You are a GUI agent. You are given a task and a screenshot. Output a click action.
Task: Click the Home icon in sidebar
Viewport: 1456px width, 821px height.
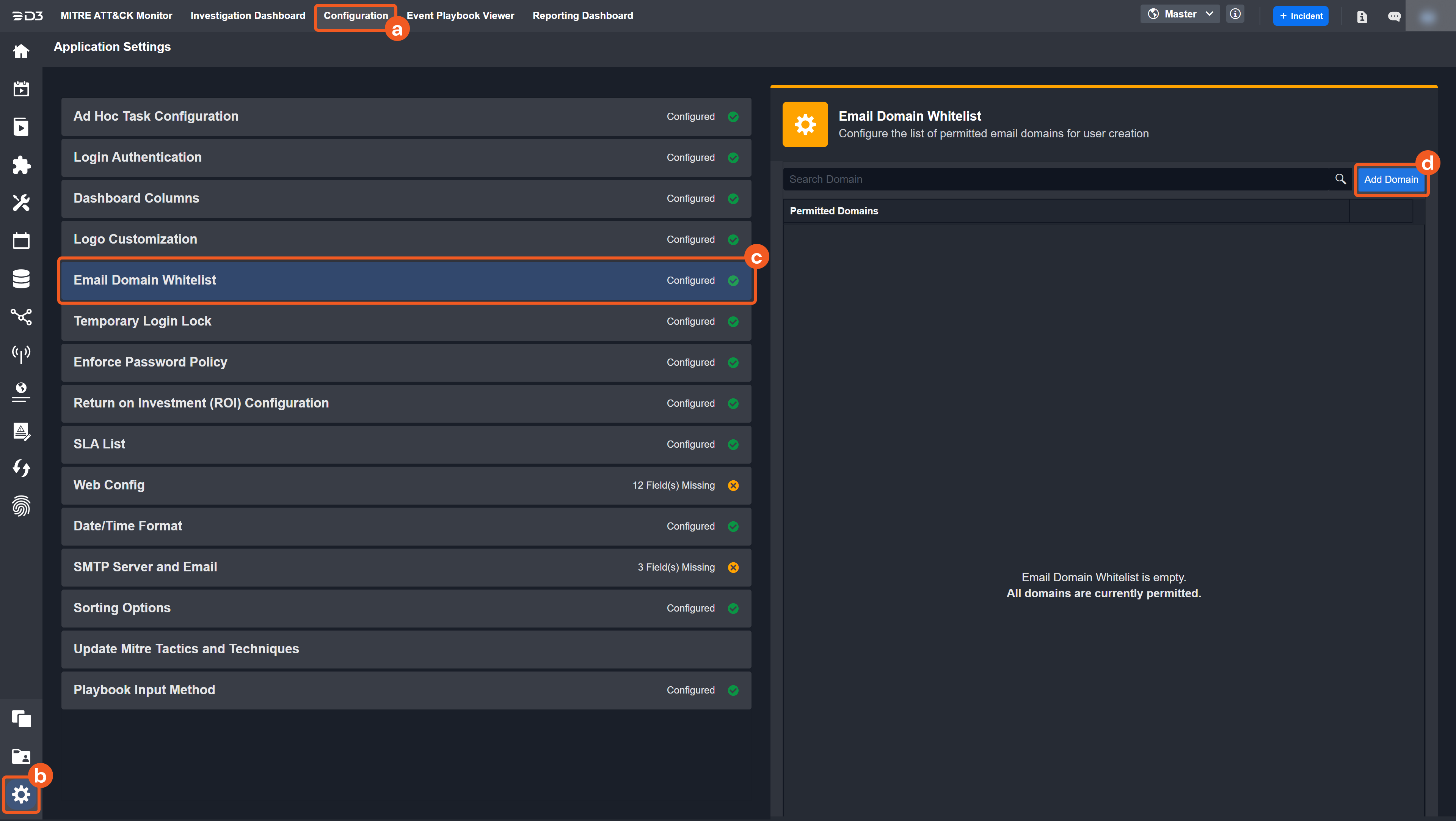click(x=21, y=52)
